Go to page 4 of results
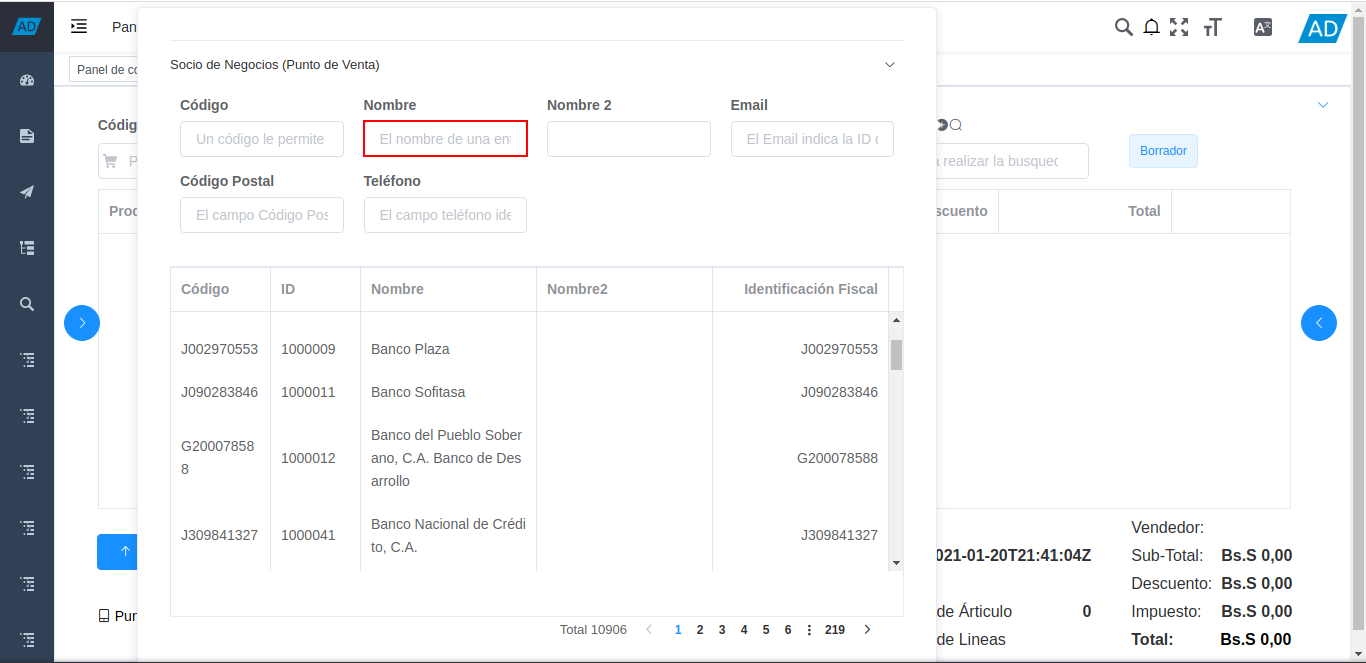 [744, 630]
